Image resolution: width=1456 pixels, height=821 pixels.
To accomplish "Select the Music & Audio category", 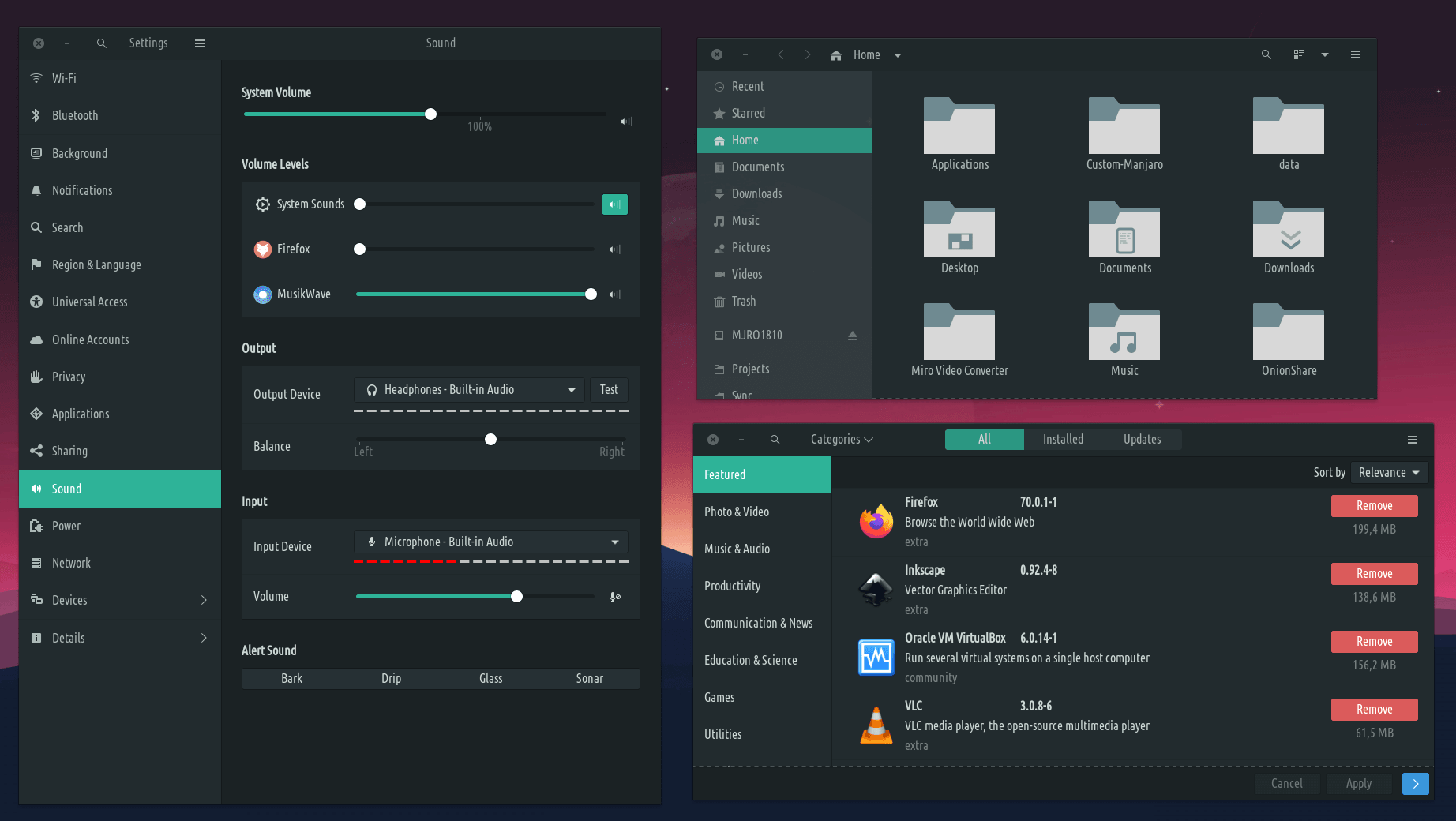I will [x=737, y=549].
